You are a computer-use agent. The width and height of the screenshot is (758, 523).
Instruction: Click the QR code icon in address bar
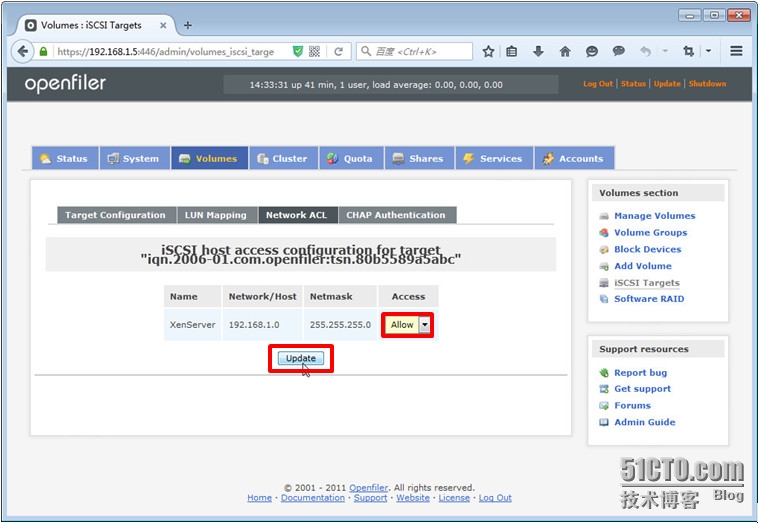(314, 51)
